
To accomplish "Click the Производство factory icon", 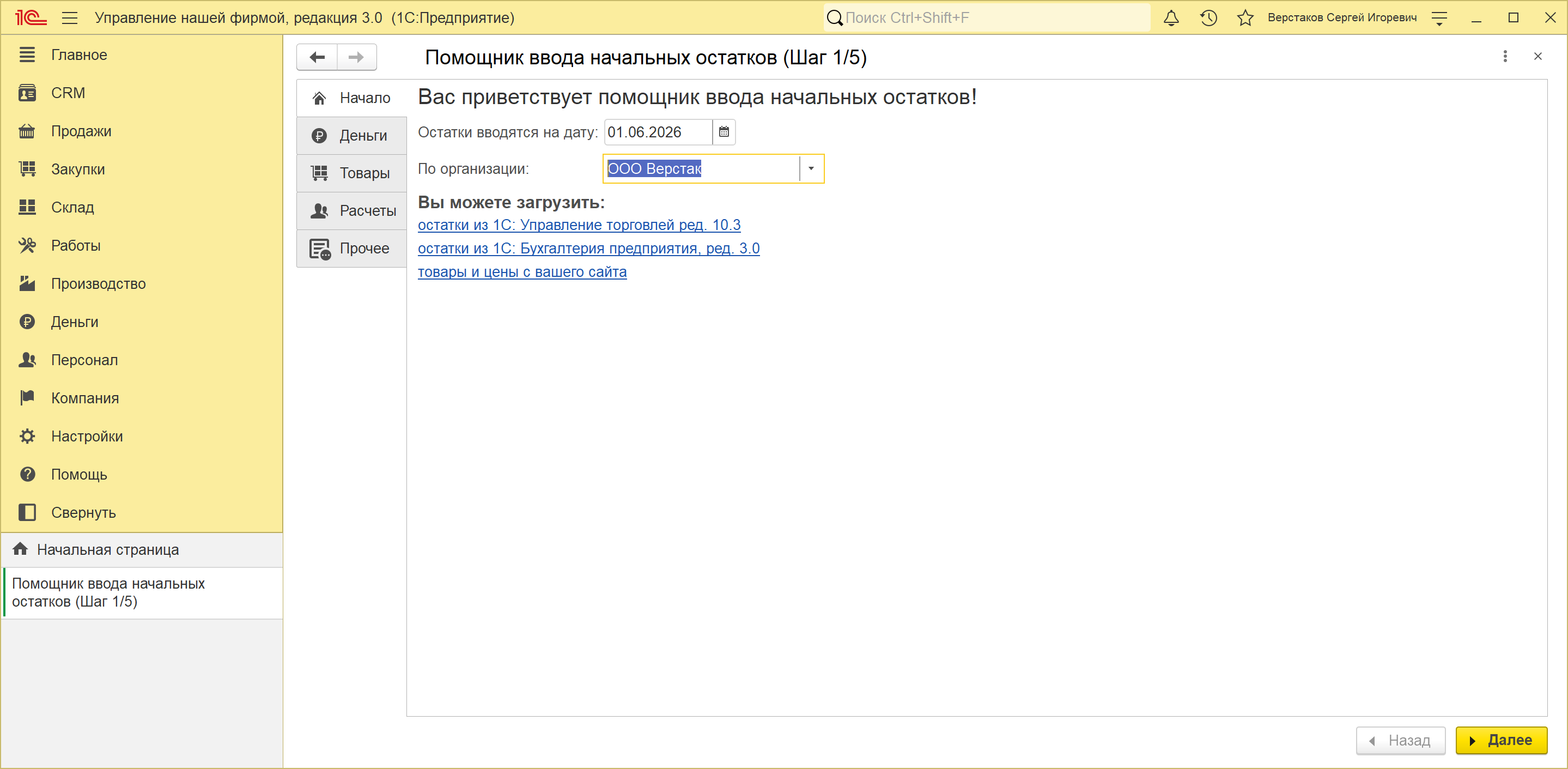I will click(x=27, y=284).
